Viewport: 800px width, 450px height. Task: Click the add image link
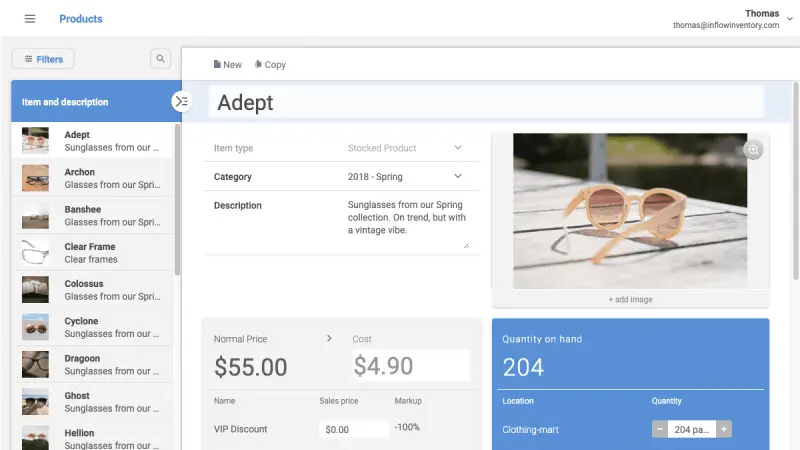tap(630, 299)
